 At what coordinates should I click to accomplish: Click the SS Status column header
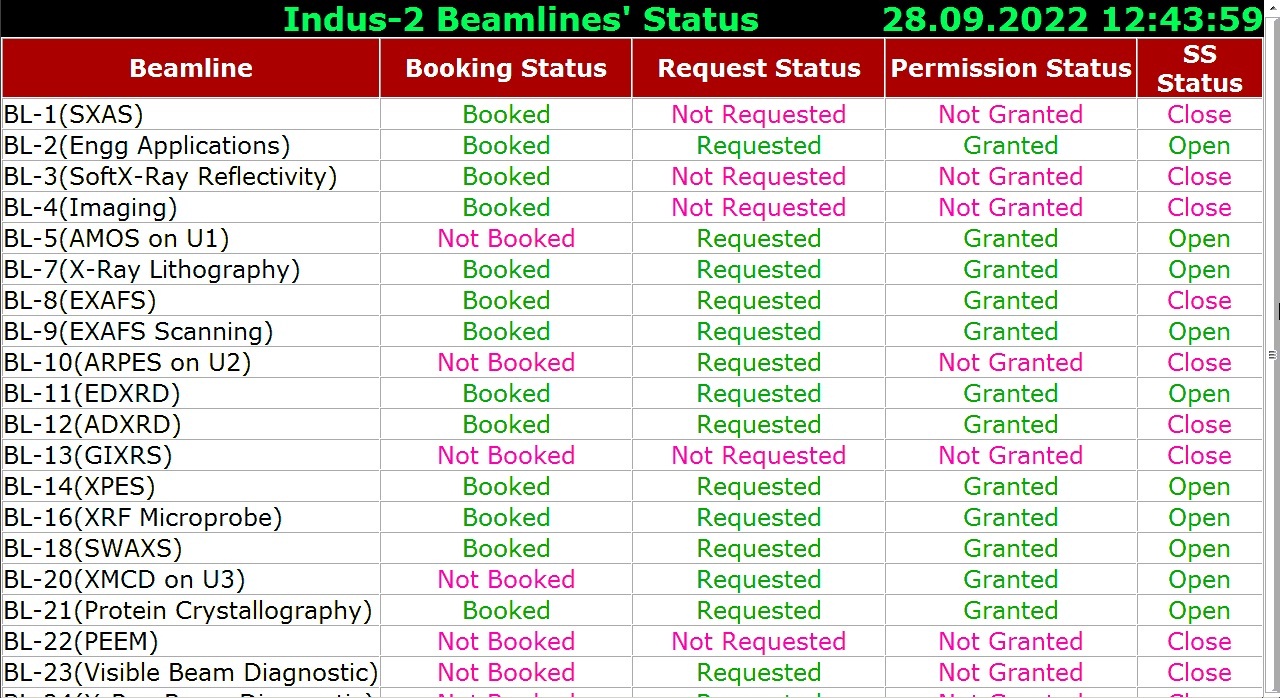(1200, 68)
